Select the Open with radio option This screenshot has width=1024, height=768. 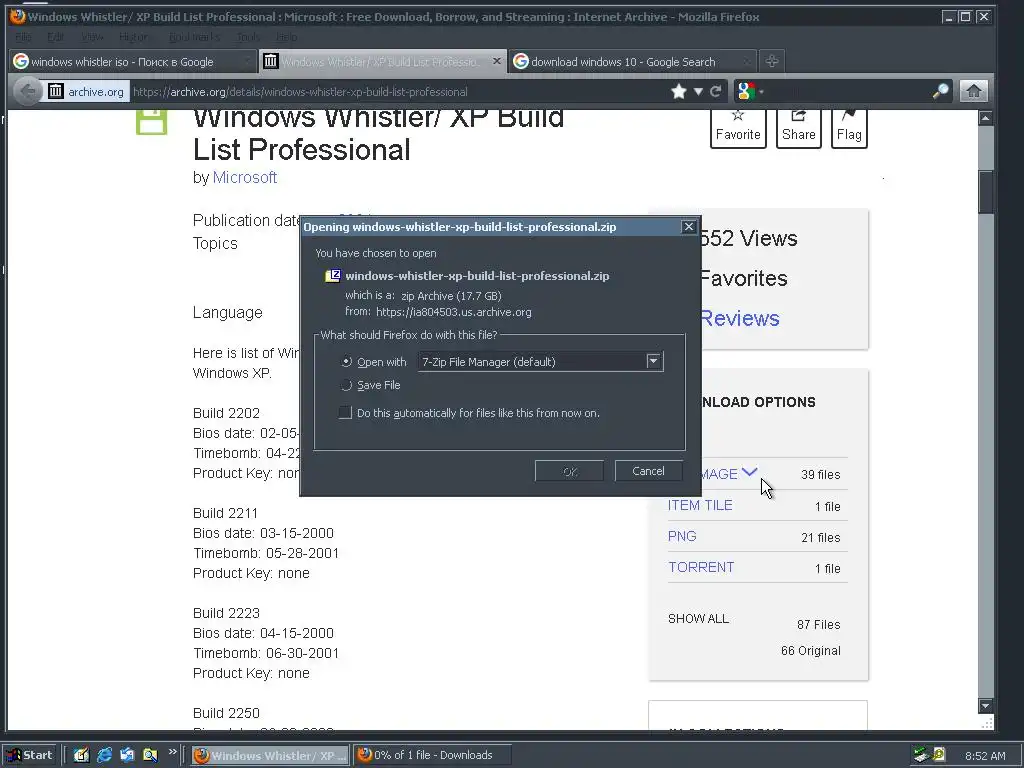(347, 362)
